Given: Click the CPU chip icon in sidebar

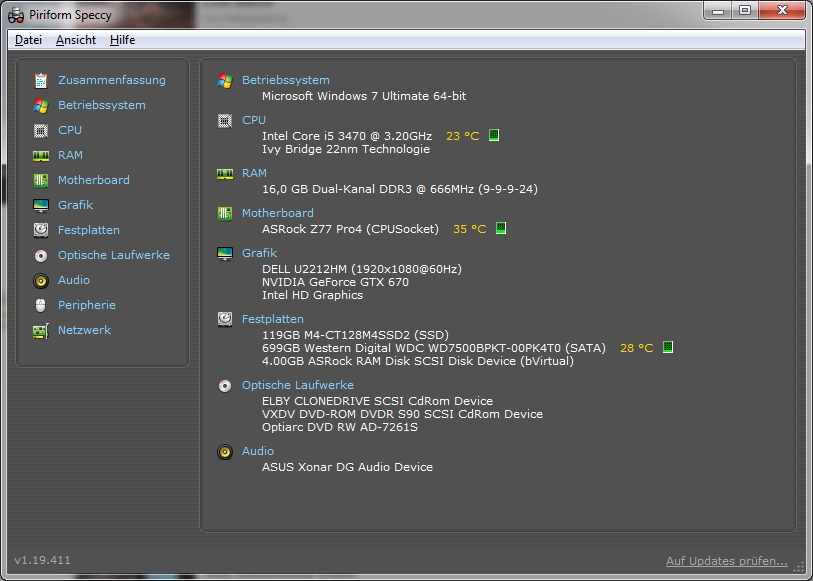Looking at the screenshot, I should pyautogui.click(x=41, y=130).
